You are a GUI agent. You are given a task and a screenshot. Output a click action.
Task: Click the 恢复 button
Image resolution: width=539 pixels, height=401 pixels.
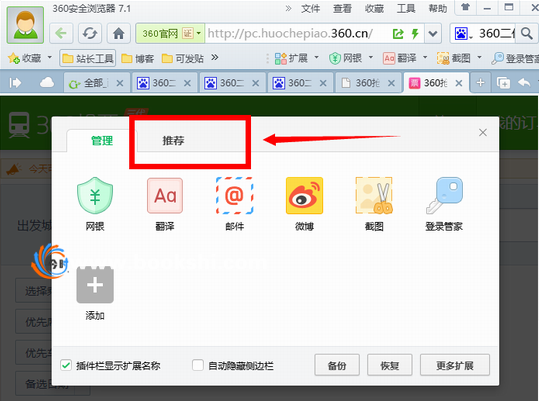389,365
